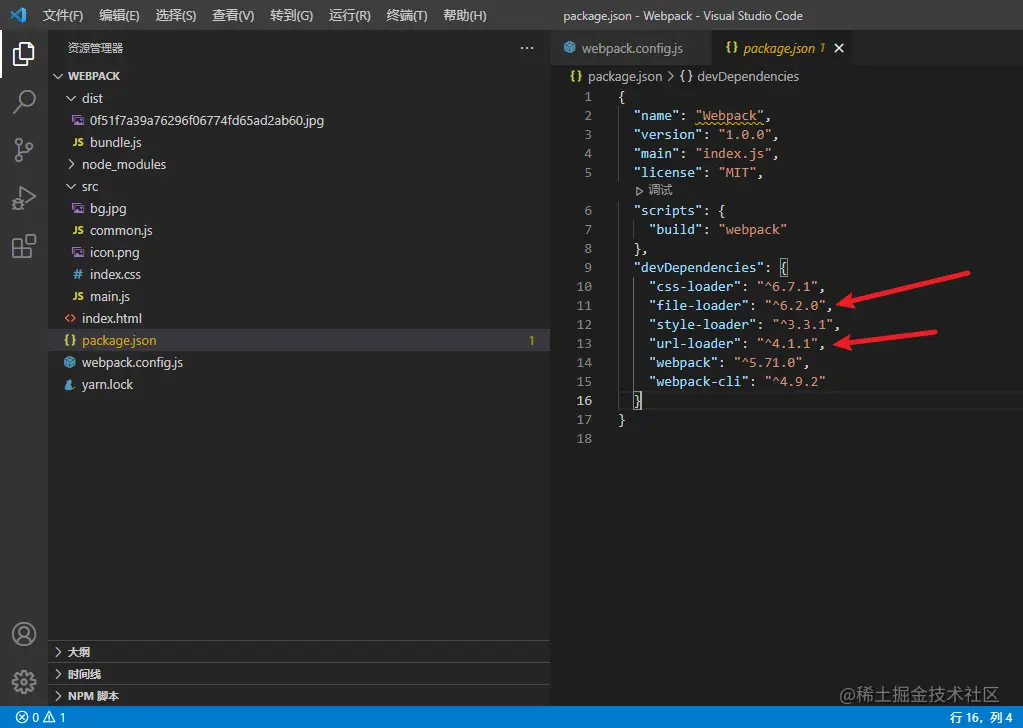Open the Explorer view in activity bar
The image size is (1023, 728).
click(23, 53)
